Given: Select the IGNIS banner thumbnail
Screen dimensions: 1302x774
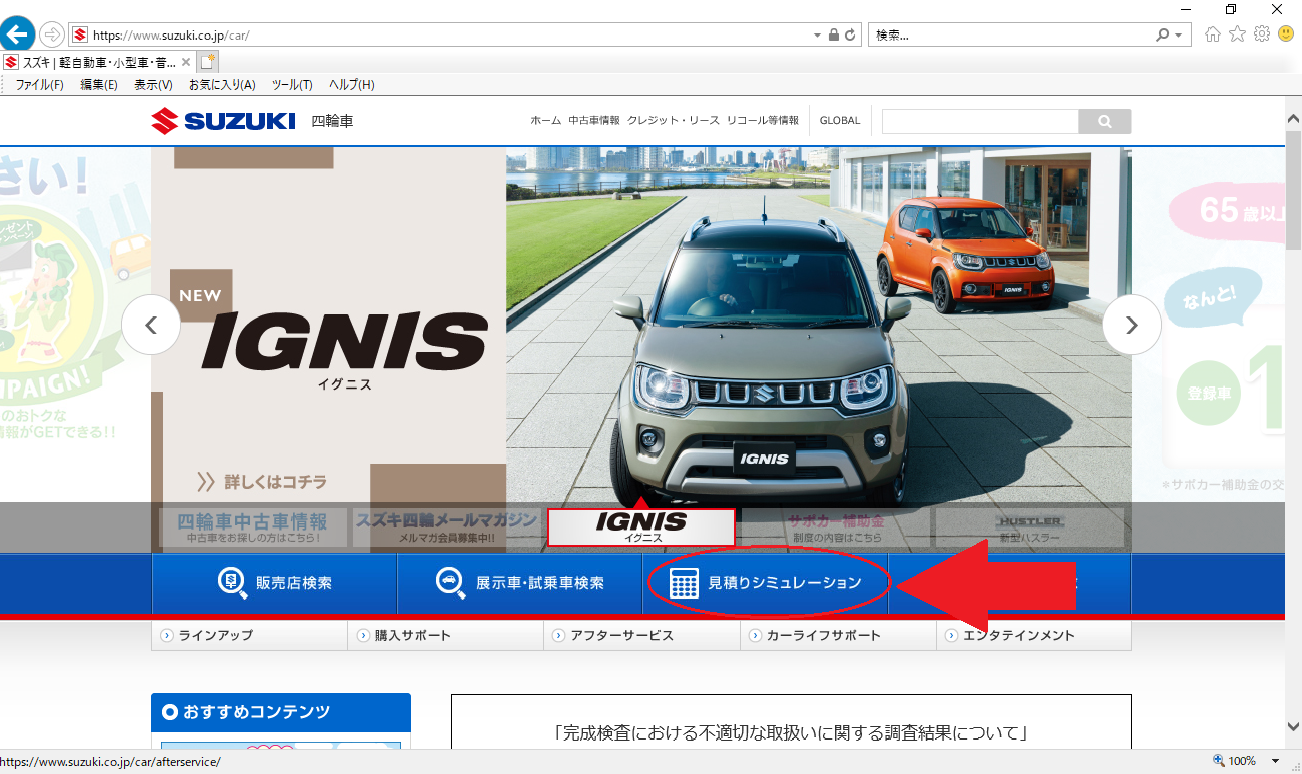Looking at the screenshot, I should 641,527.
